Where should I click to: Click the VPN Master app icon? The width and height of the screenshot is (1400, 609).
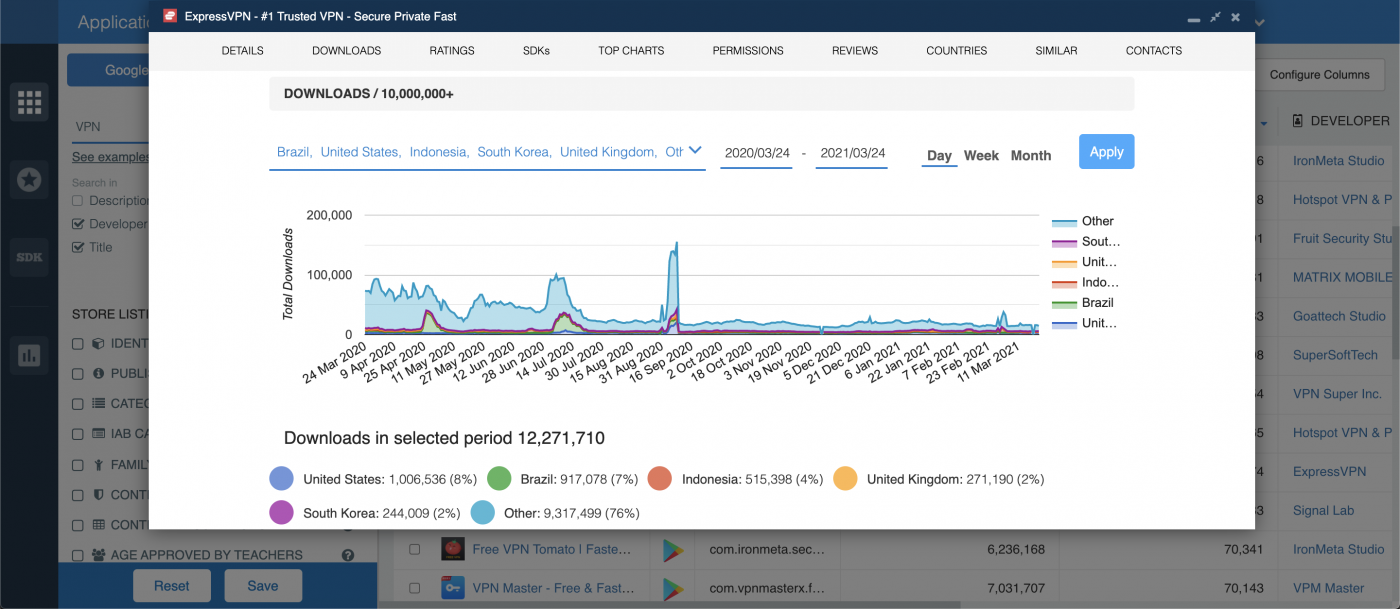[453, 588]
